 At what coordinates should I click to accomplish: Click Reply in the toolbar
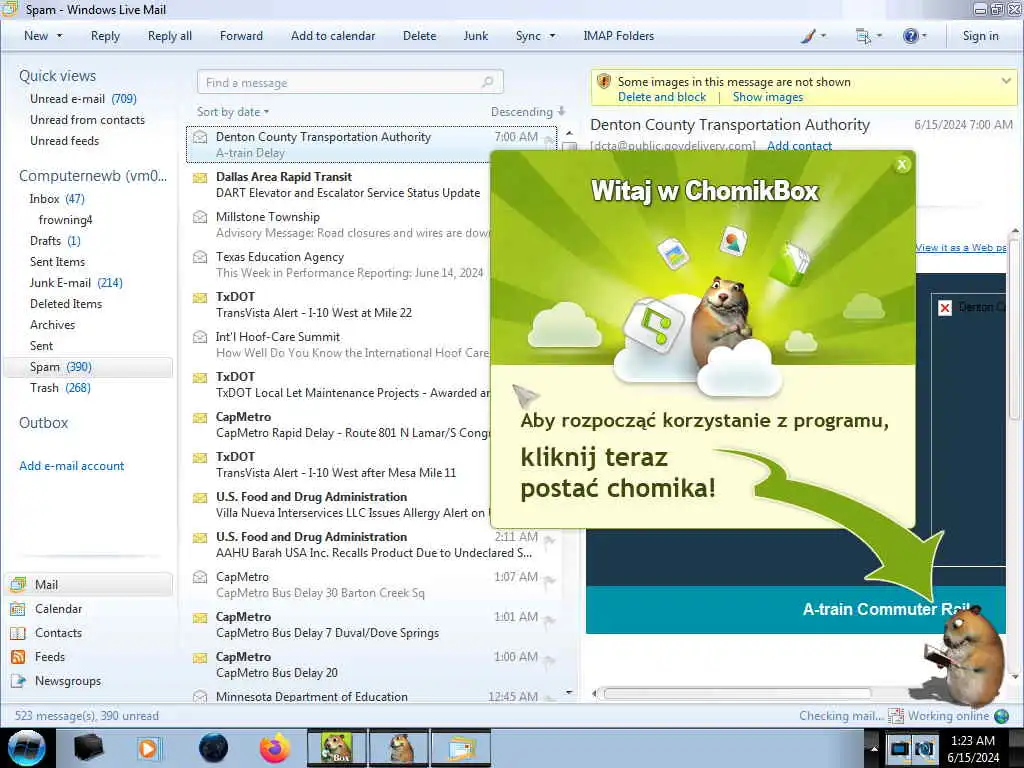(x=105, y=36)
